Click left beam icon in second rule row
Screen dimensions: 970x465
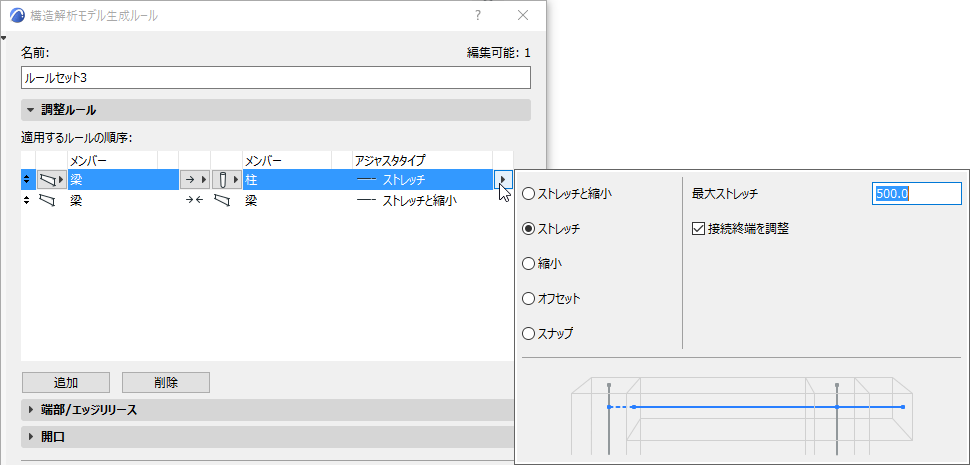(x=47, y=200)
